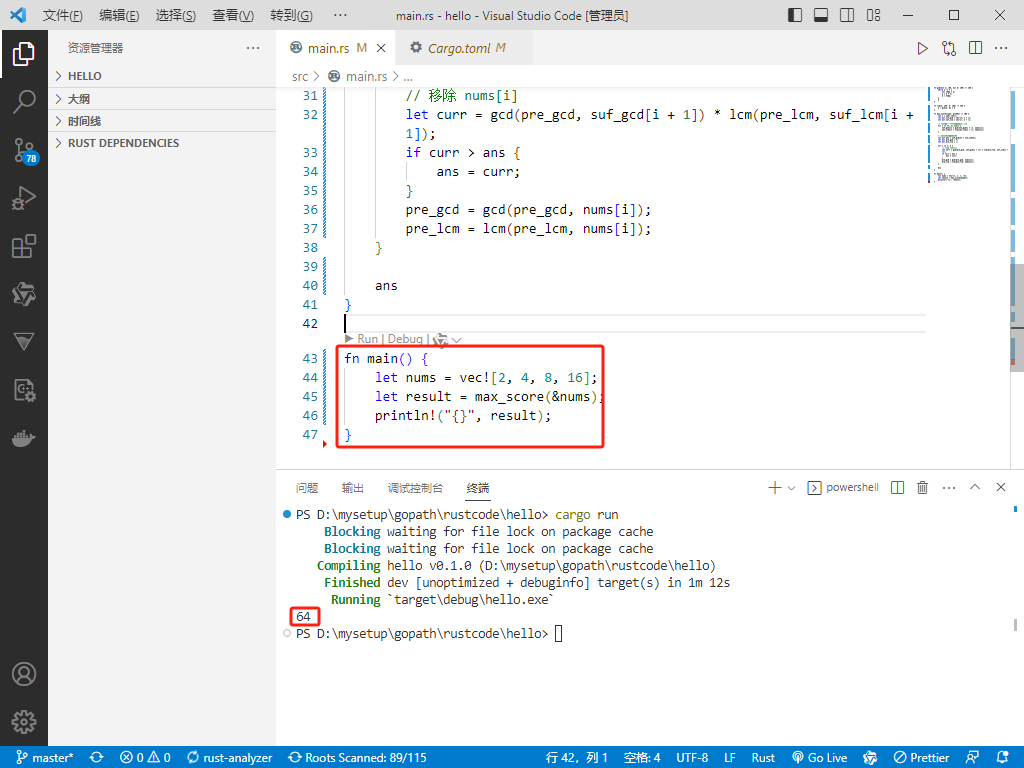Open the overflow menu ellipsis in menu bar
1024x768 pixels.
[x=340, y=15]
